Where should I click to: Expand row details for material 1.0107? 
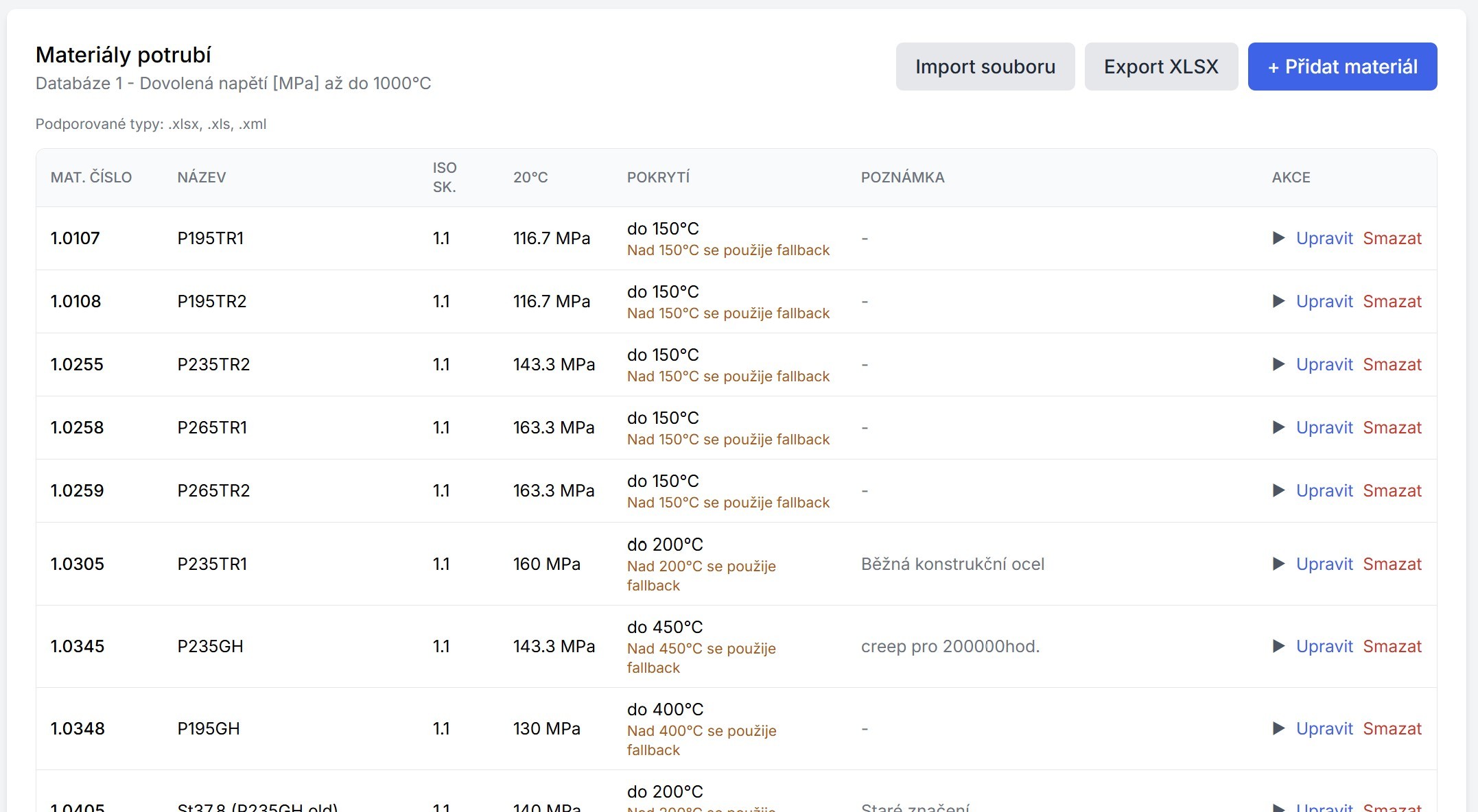pyautogui.click(x=1278, y=238)
